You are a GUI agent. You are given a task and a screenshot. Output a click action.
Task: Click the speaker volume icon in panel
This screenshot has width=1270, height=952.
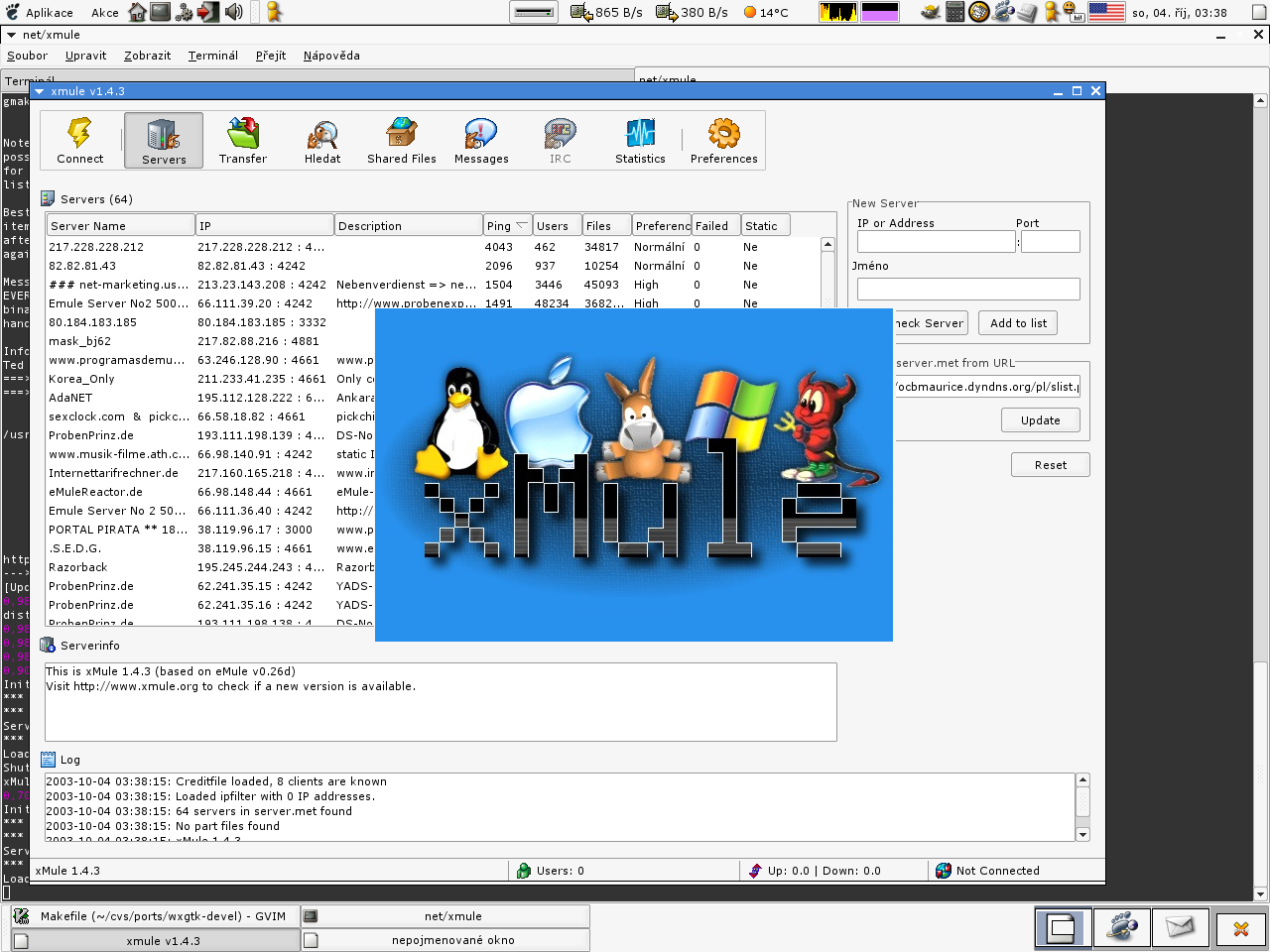click(x=234, y=12)
